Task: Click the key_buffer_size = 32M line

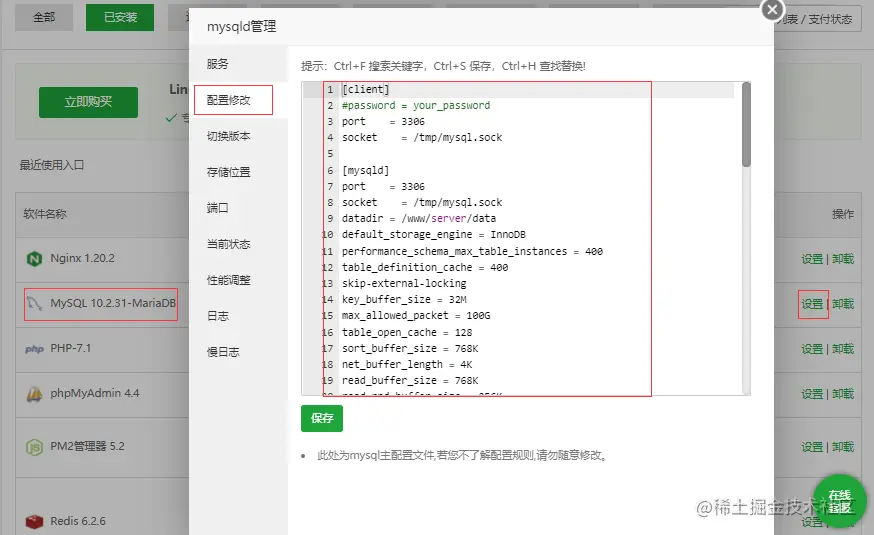Action: [x=404, y=299]
